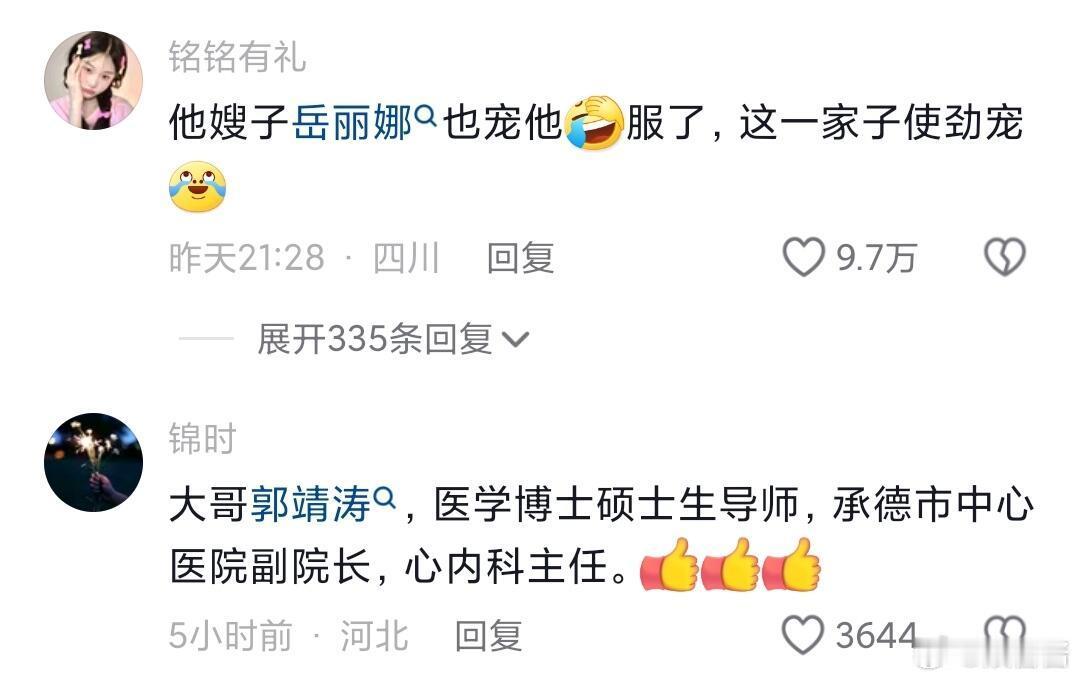Reply to 锦时's comment
The image size is (1080, 680).
488,636
